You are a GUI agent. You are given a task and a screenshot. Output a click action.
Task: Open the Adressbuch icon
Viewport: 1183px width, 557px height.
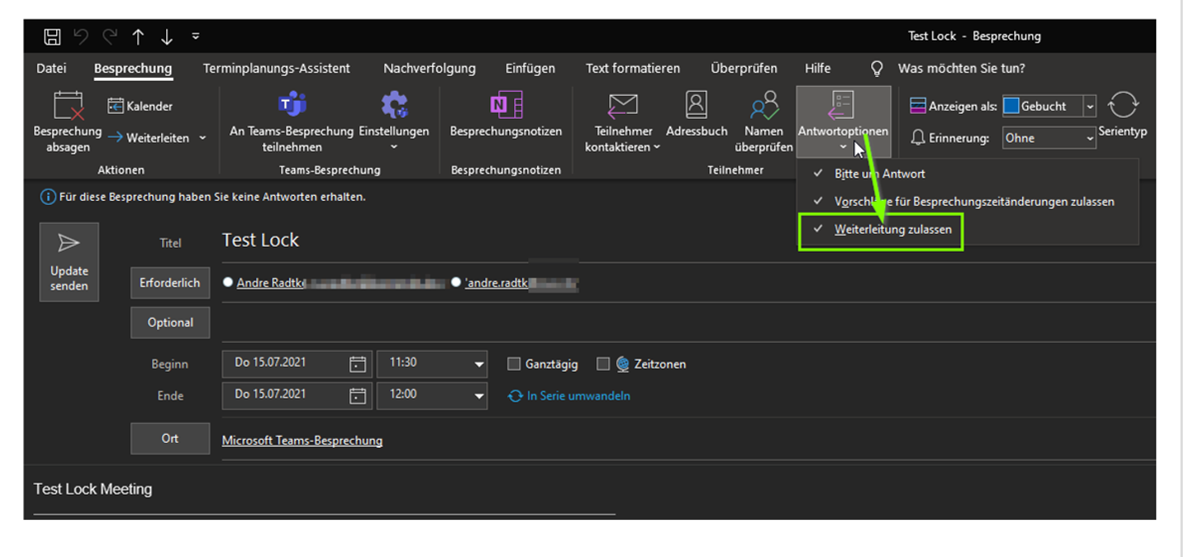[696, 104]
